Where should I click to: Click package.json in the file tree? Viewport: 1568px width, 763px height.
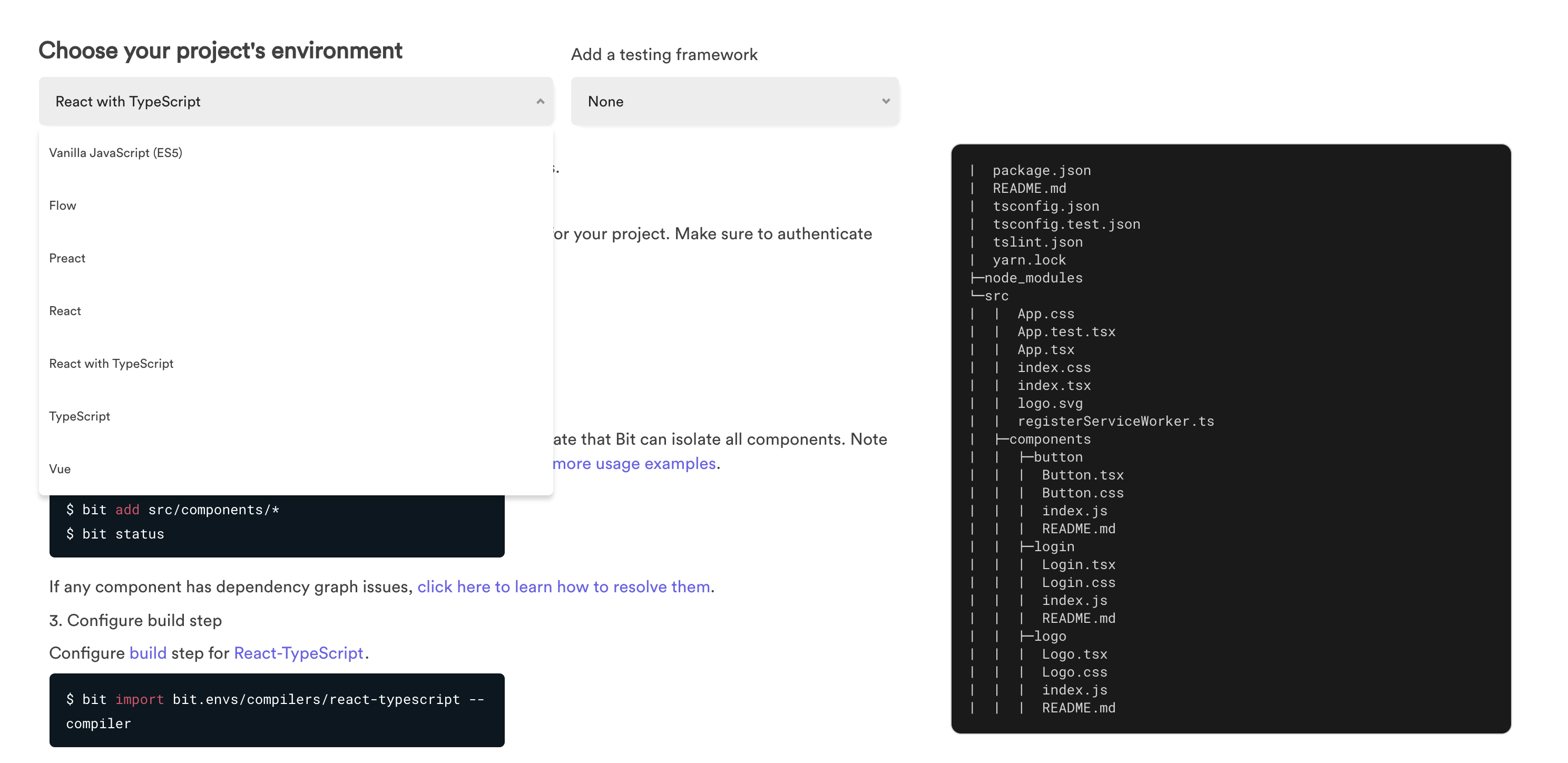pyautogui.click(x=1042, y=171)
